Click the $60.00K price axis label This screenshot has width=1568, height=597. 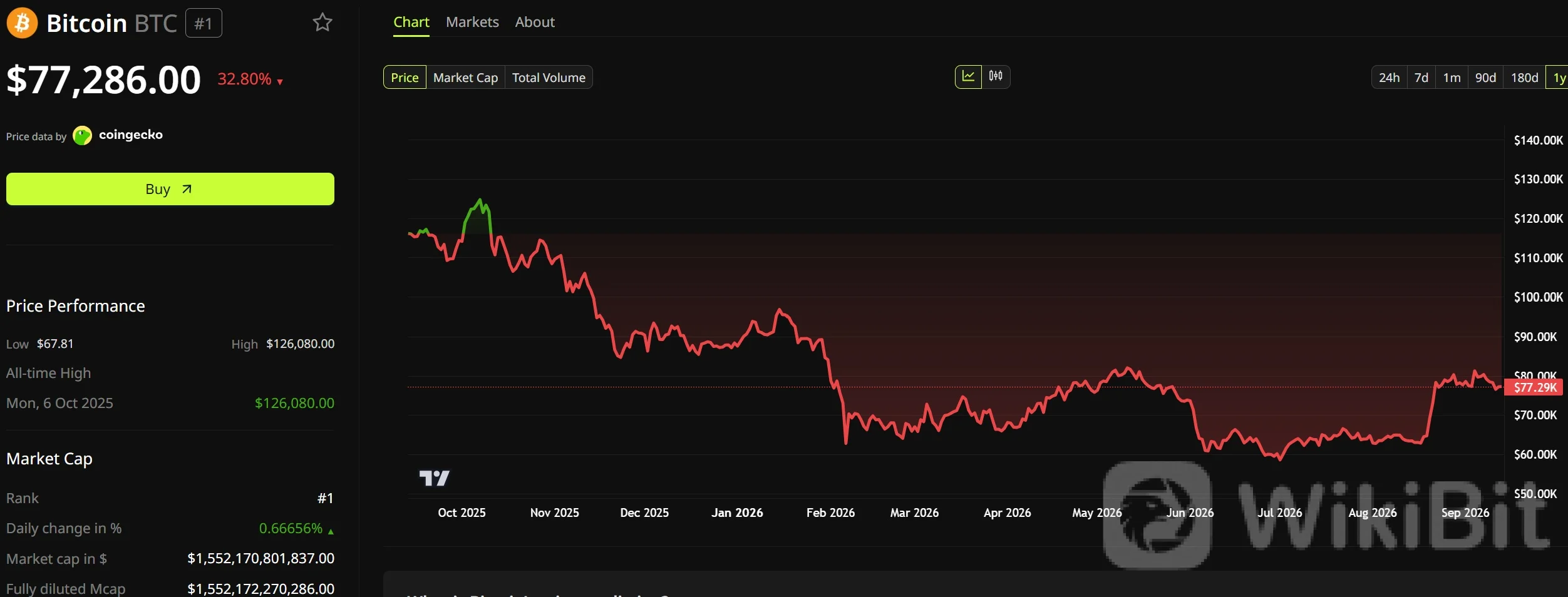(x=1535, y=454)
